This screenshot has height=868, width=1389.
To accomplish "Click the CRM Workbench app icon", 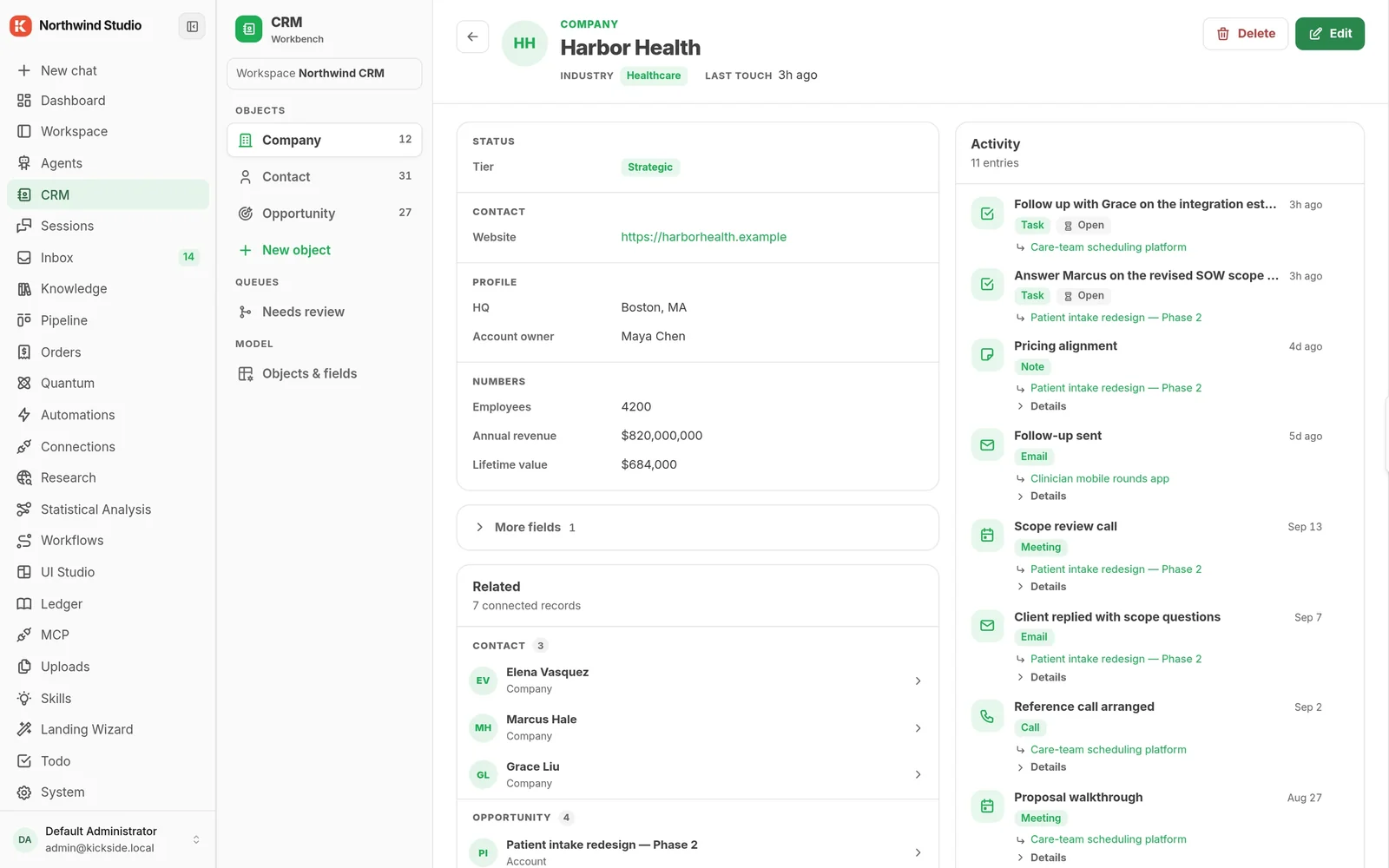I will (248, 30).
